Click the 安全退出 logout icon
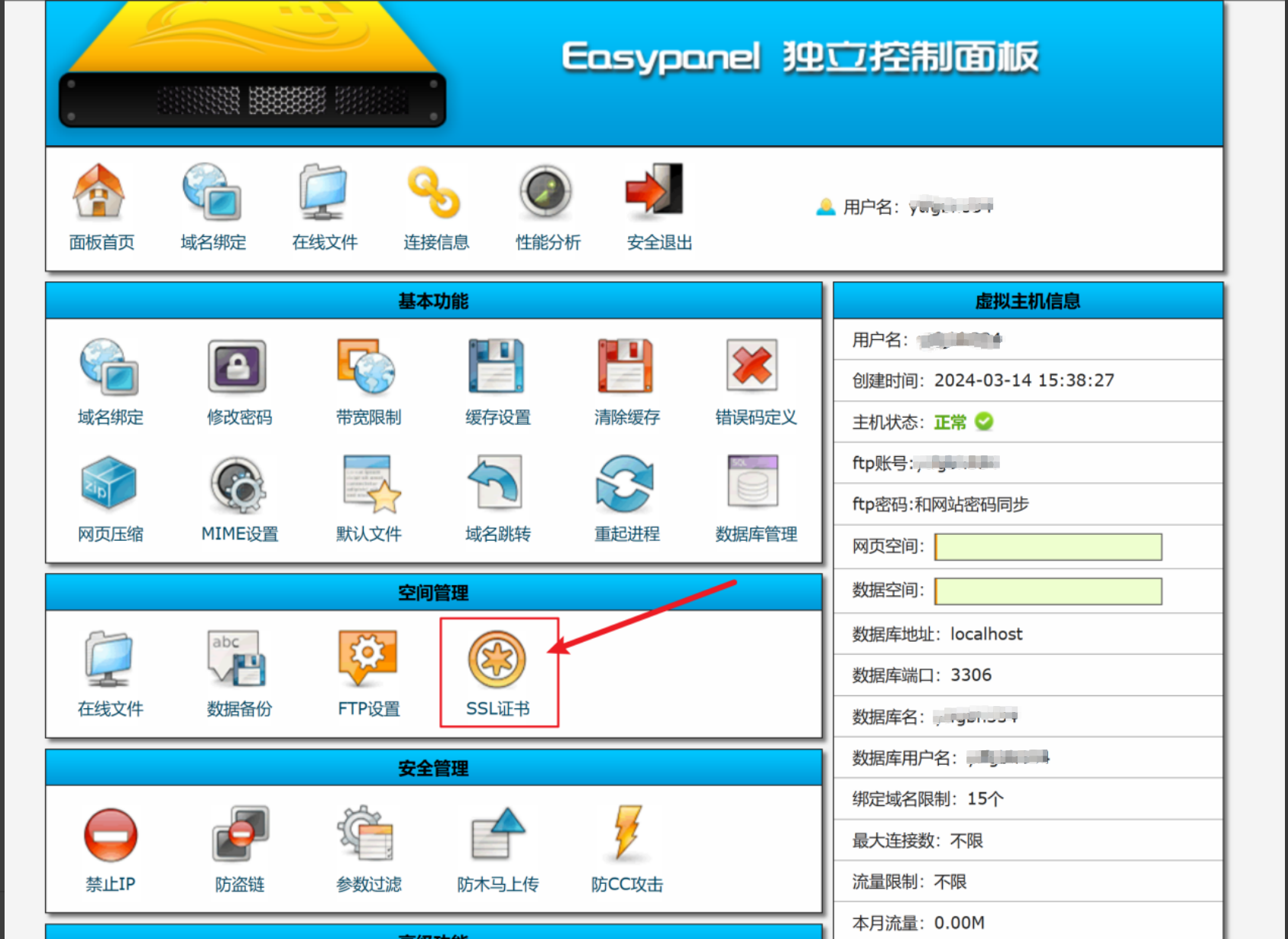This screenshot has height=939, width=1288. pos(655,188)
